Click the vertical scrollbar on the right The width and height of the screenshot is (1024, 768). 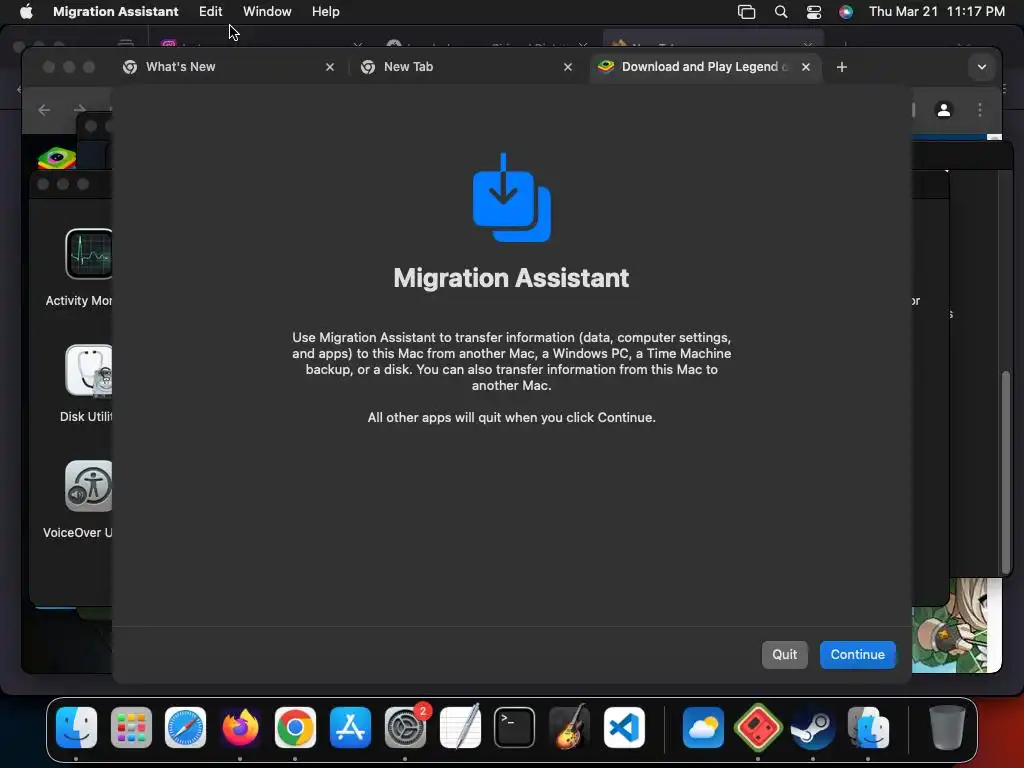(1006, 472)
